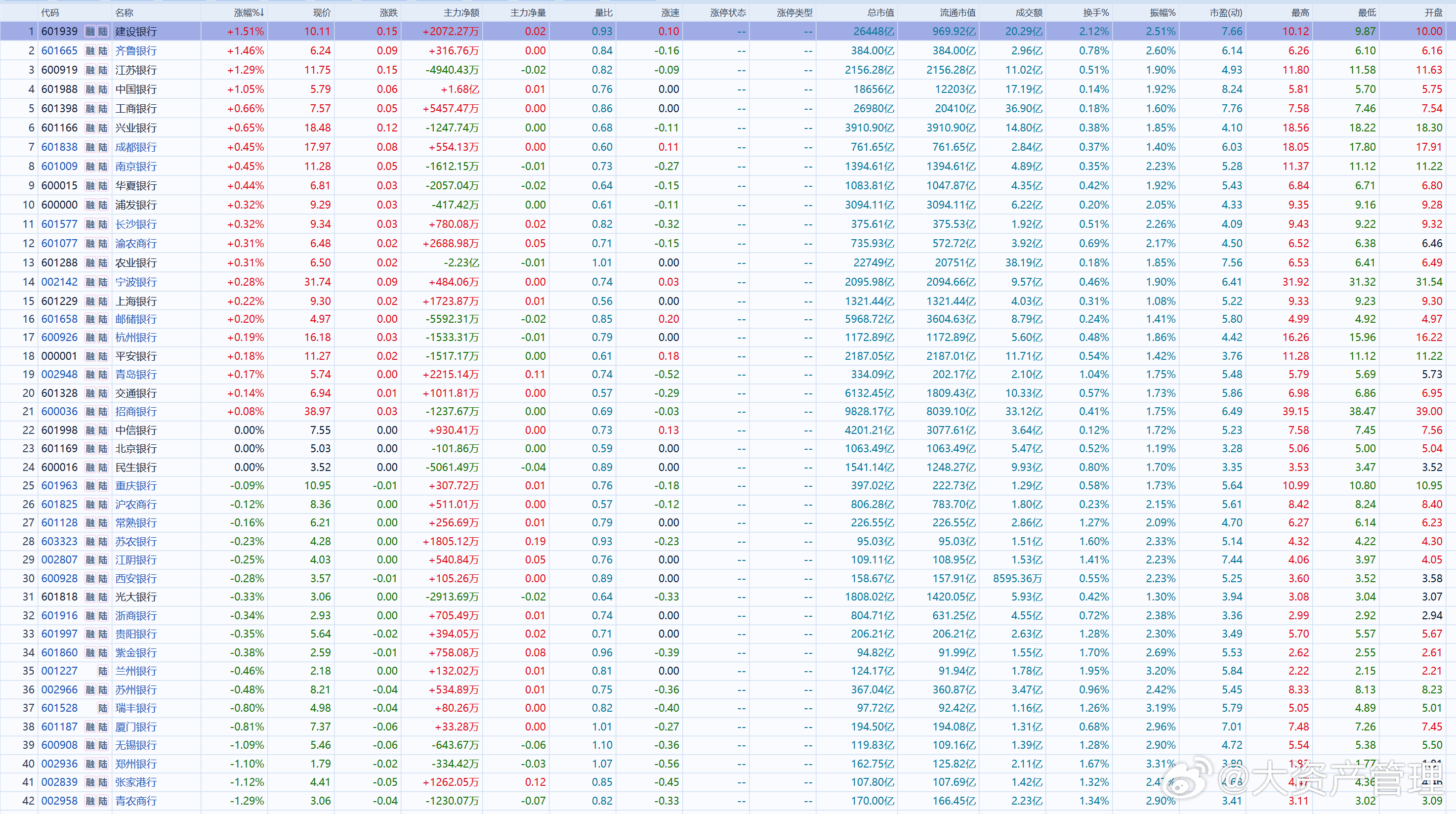Screen dimensions: 1456x814
Task: Click the 融 icon in 宁波银行 row
Action: [x=90, y=282]
